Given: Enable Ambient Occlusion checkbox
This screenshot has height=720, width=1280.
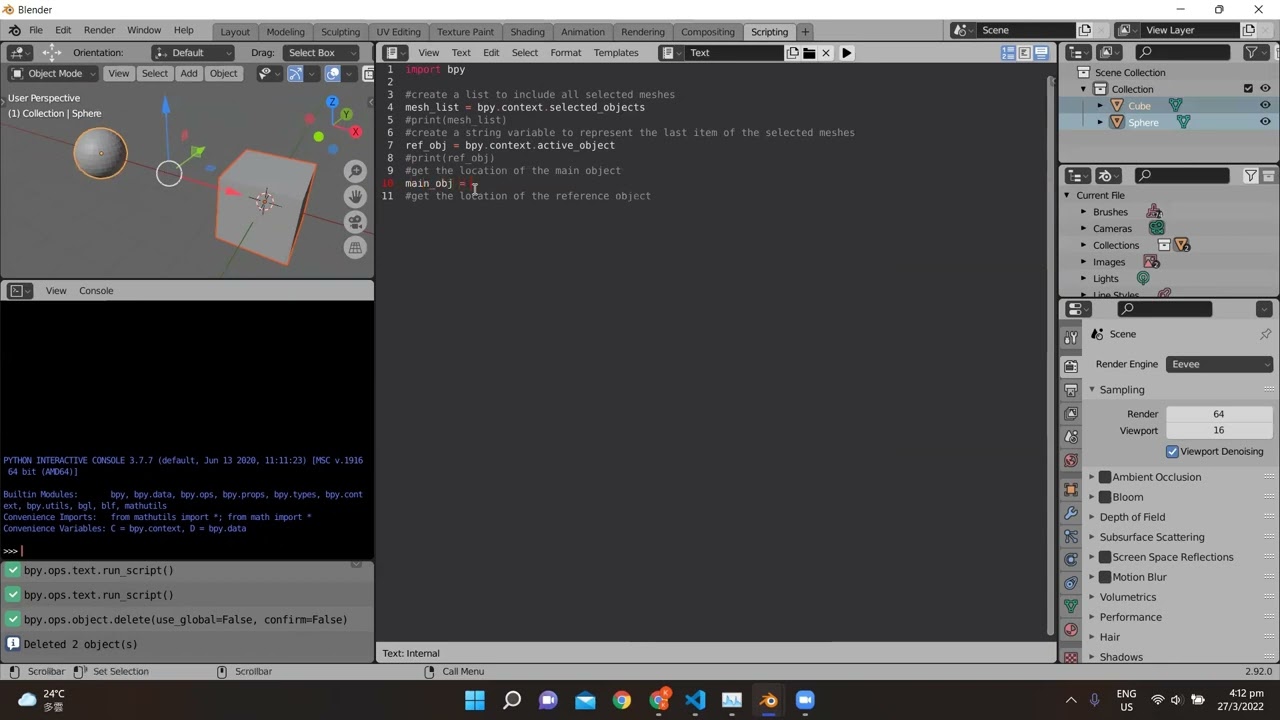Looking at the screenshot, I should 1105,477.
